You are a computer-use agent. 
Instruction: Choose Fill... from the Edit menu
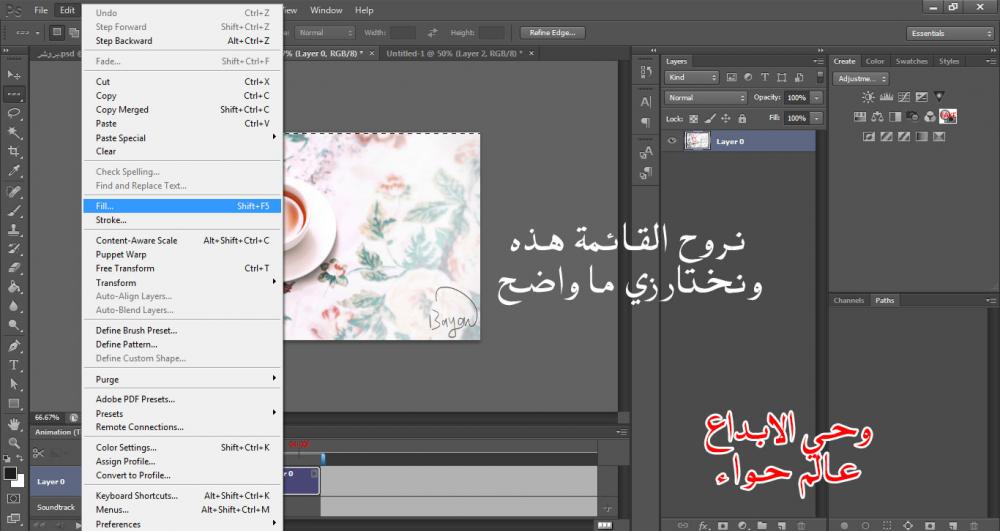point(105,206)
